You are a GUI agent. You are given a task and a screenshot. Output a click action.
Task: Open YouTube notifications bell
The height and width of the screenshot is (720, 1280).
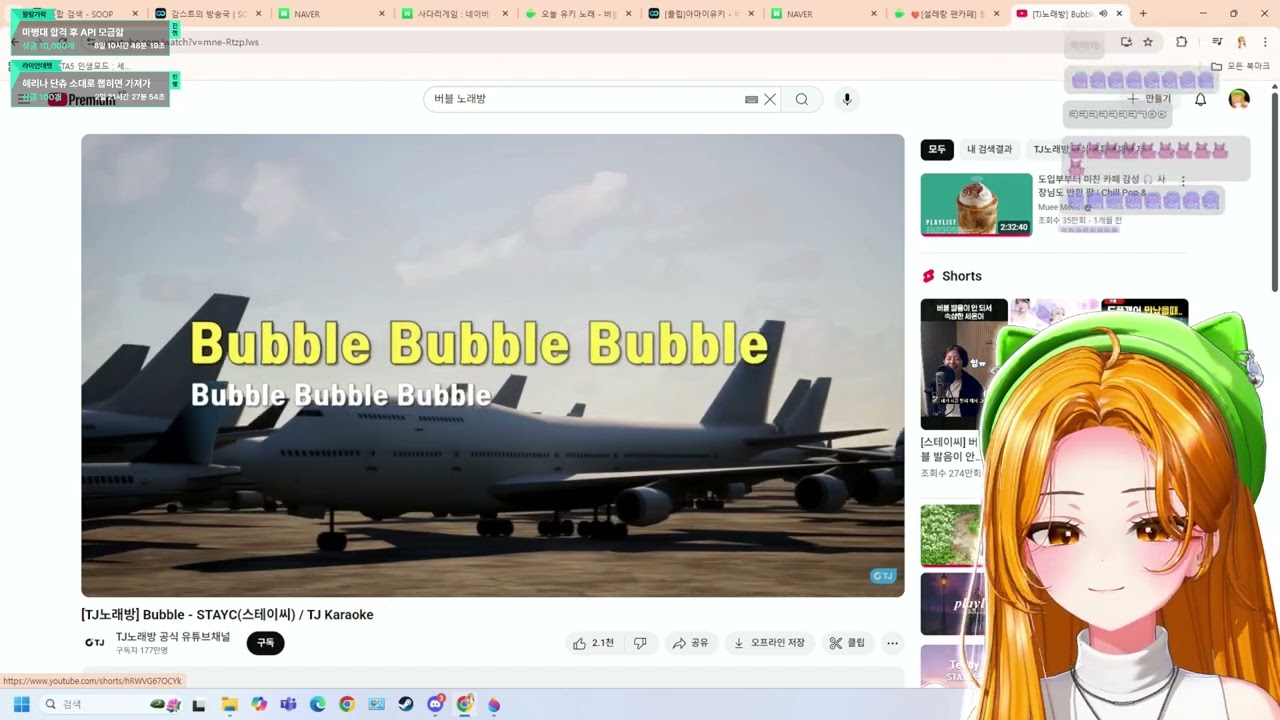(x=1200, y=99)
